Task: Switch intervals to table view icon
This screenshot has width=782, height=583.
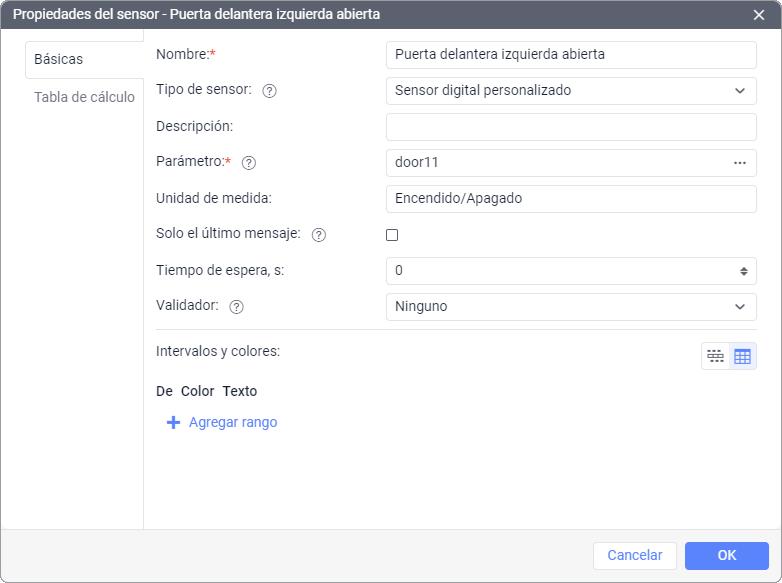Action: coord(743,356)
